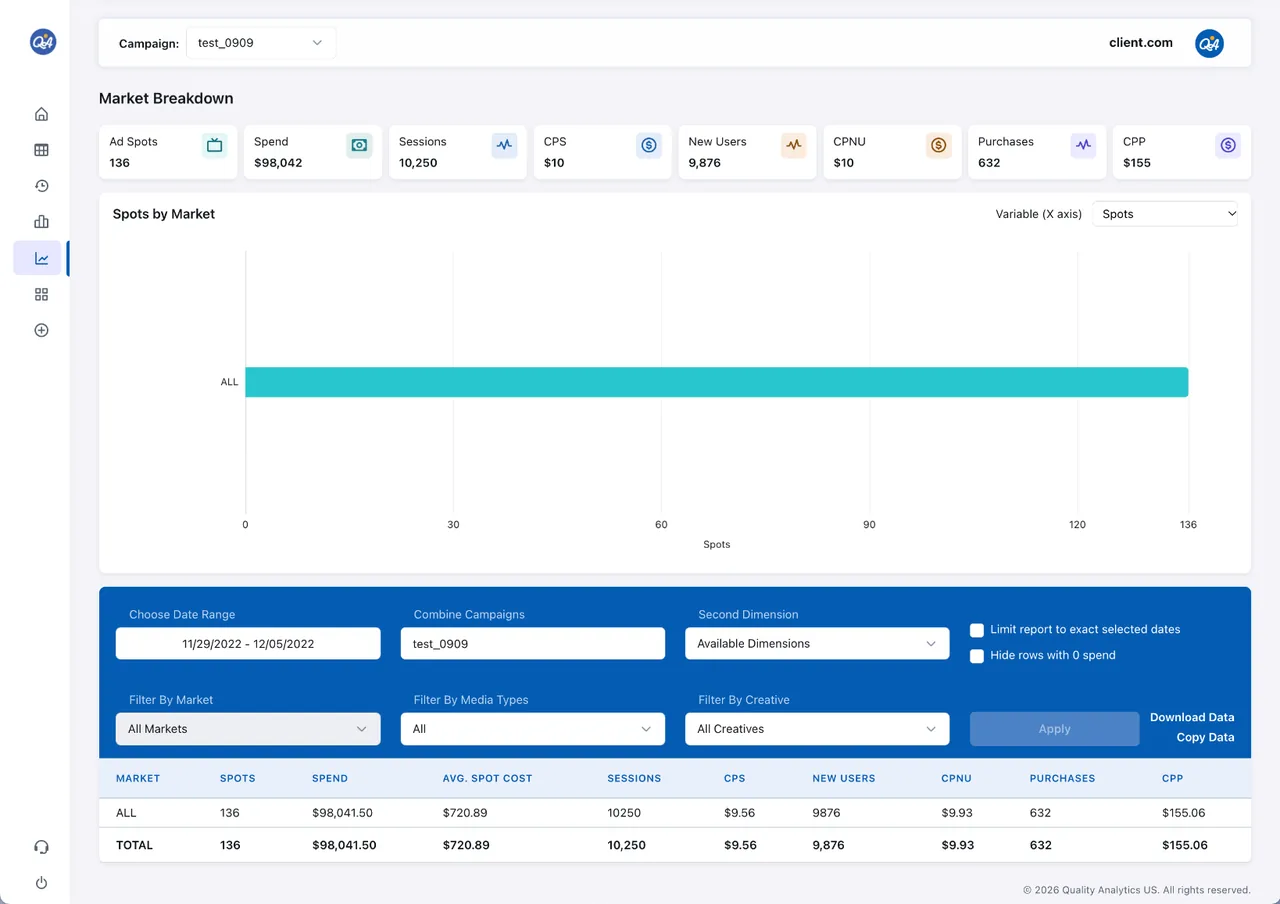This screenshot has width=1280, height=904.
Task: Sort by the SPOTS column header
Action: click(x=238, y=778)
